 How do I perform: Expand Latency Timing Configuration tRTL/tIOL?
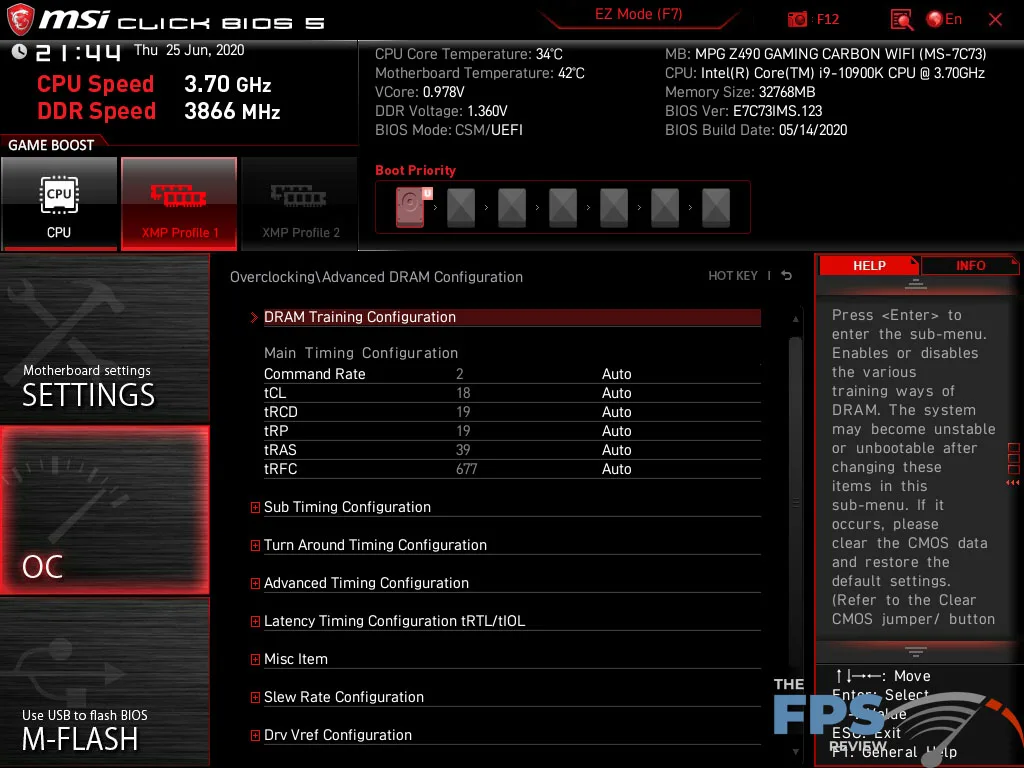255,621
